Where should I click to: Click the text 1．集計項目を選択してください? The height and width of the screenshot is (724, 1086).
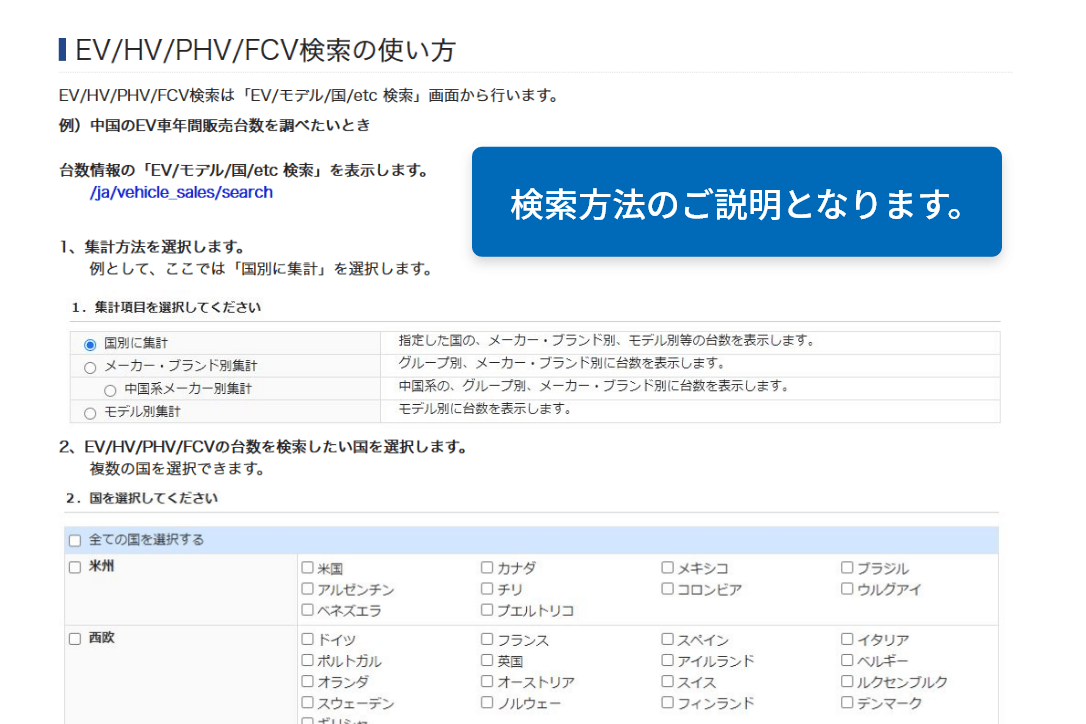(166, 308)
